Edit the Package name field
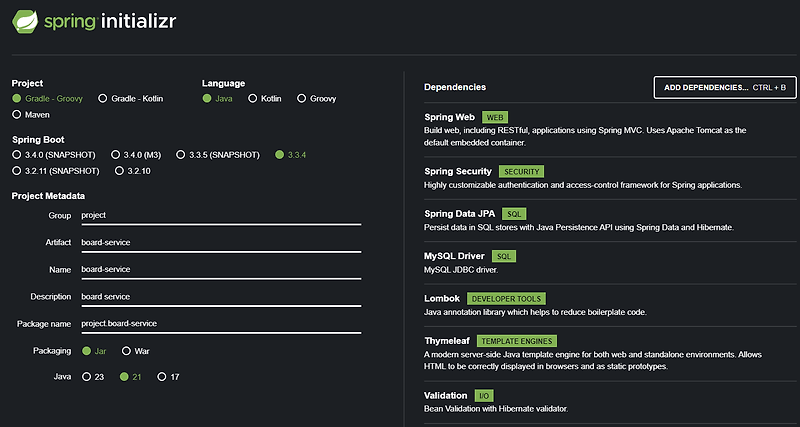 click(x=220, y=323)
